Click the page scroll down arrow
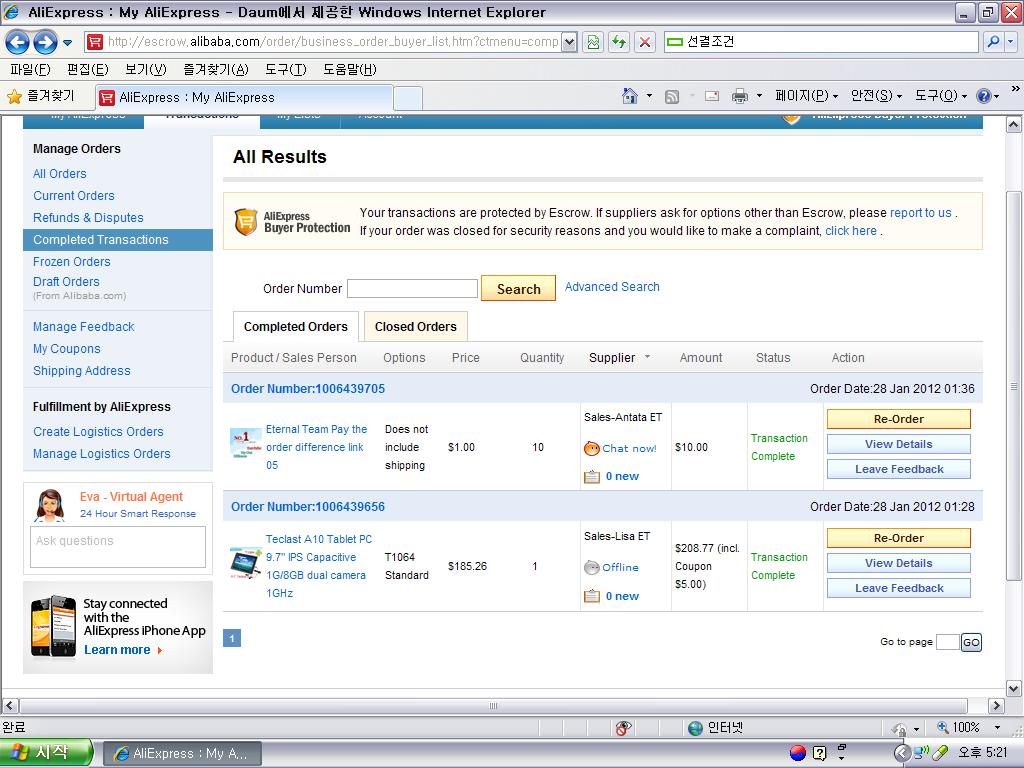Screen dimensions: 1024x768 [1013, 688]
